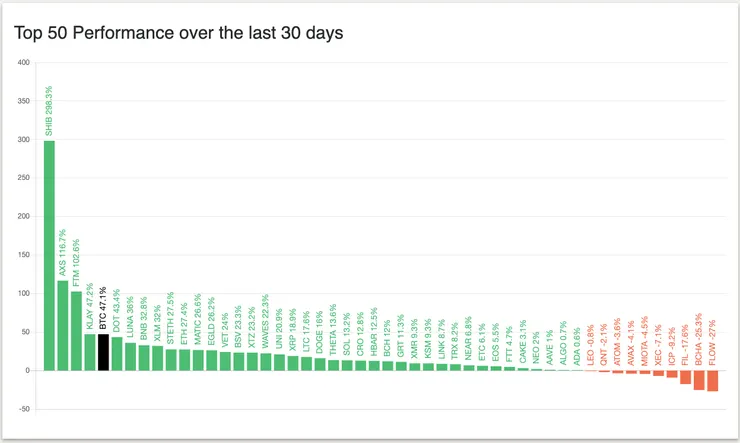Click the FTM 102.6% bar
This screenshot has height=443, width=740.
coord(76,330)
